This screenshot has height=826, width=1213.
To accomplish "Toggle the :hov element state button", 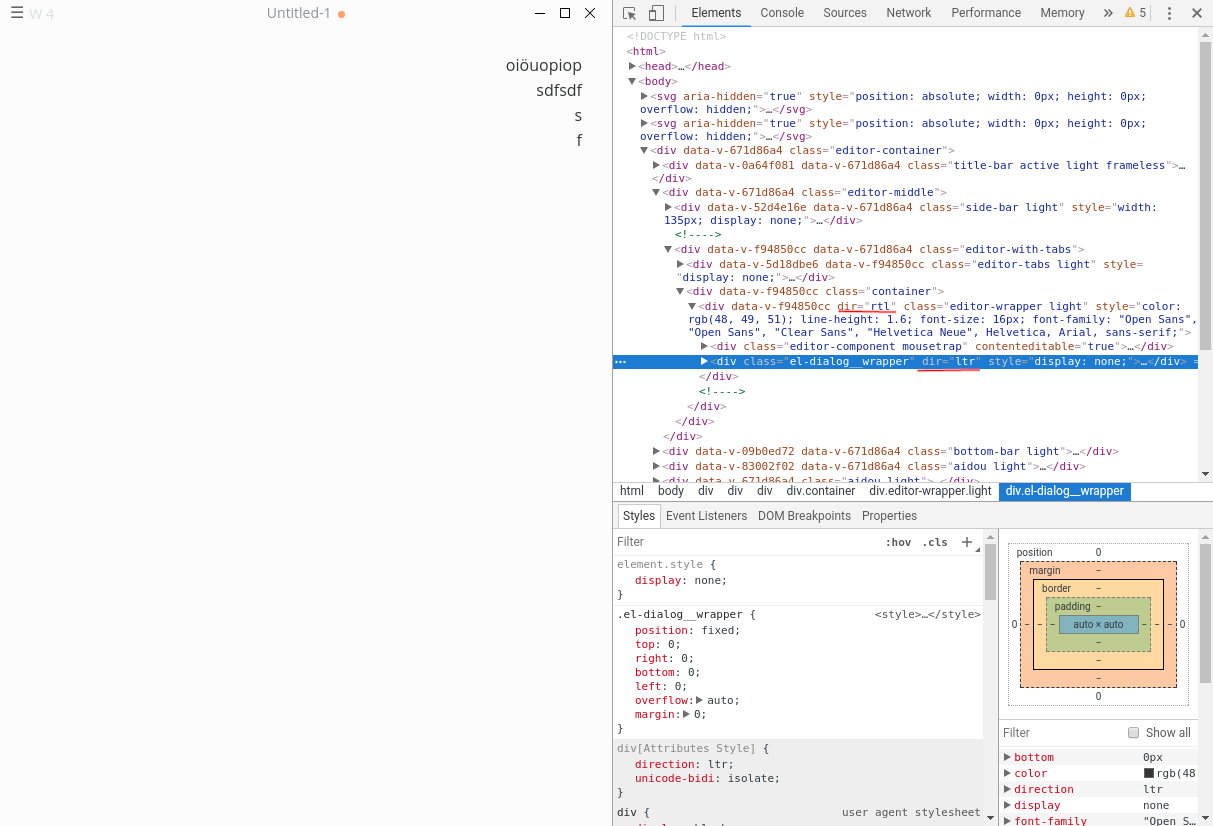I will [898, 542].
